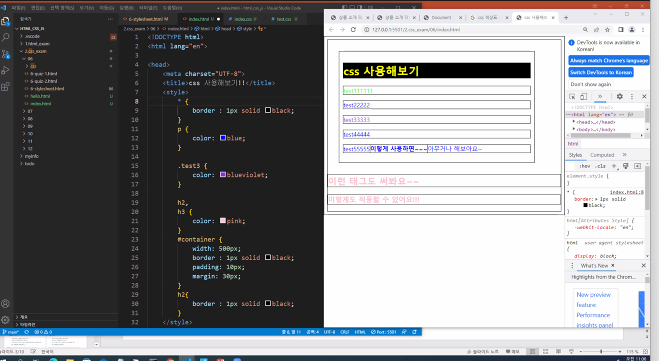Open hello.html in the Explorer
Viewport: 659px width, 361px height.
click(40, 96)
